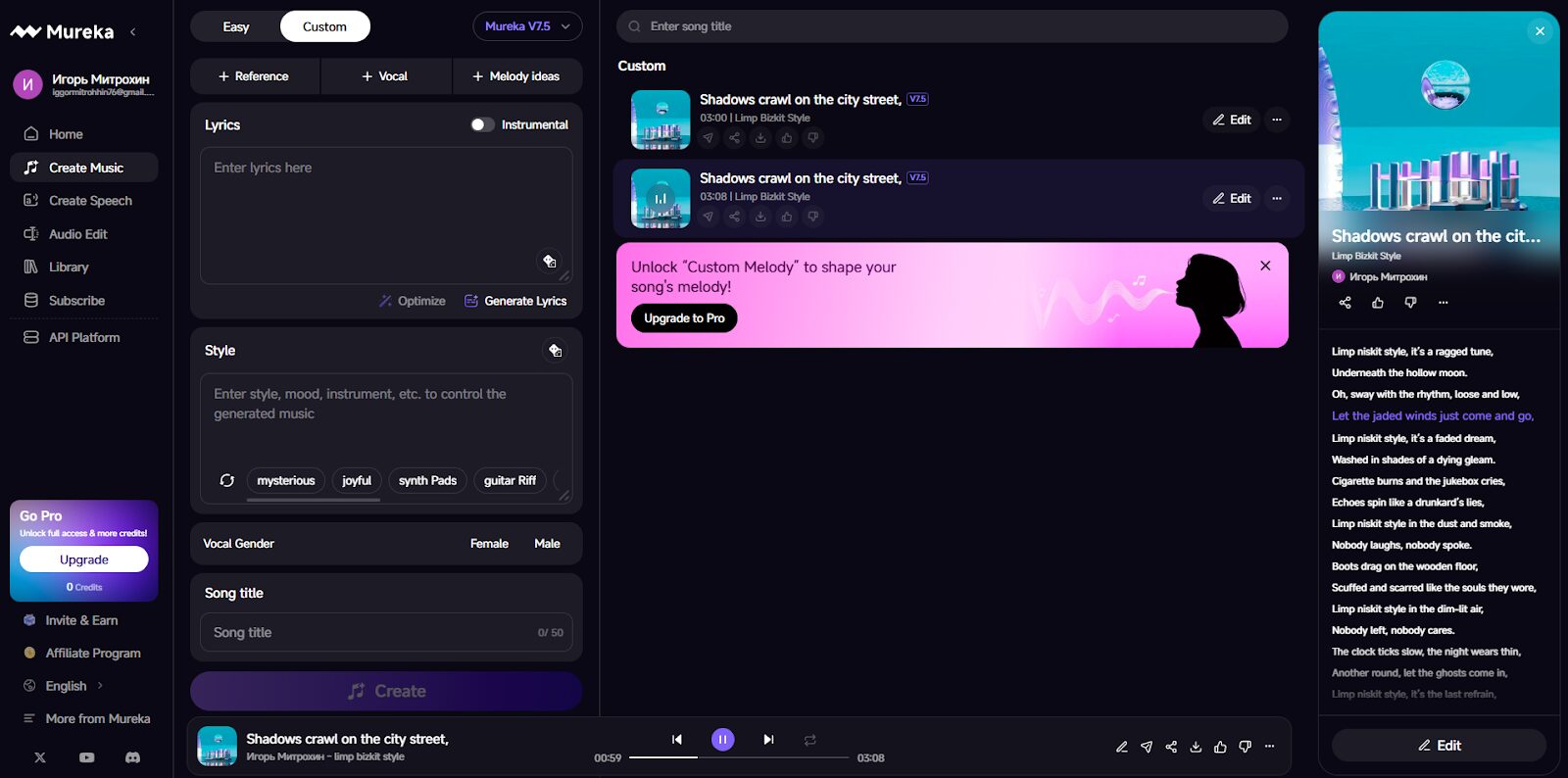
Task: Select Male vocal gender
Action: point(547,544)
